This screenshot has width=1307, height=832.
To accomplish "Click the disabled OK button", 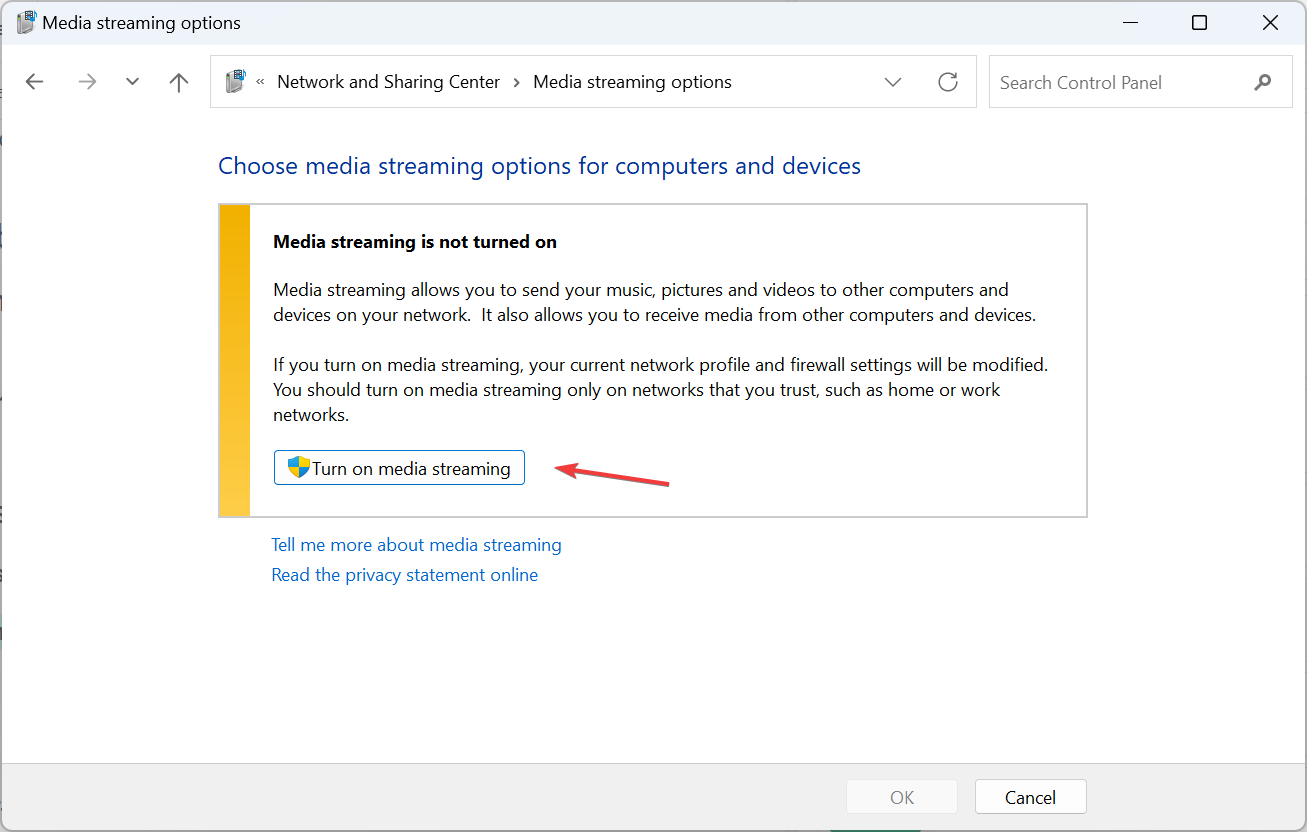I will pos(901,796).
